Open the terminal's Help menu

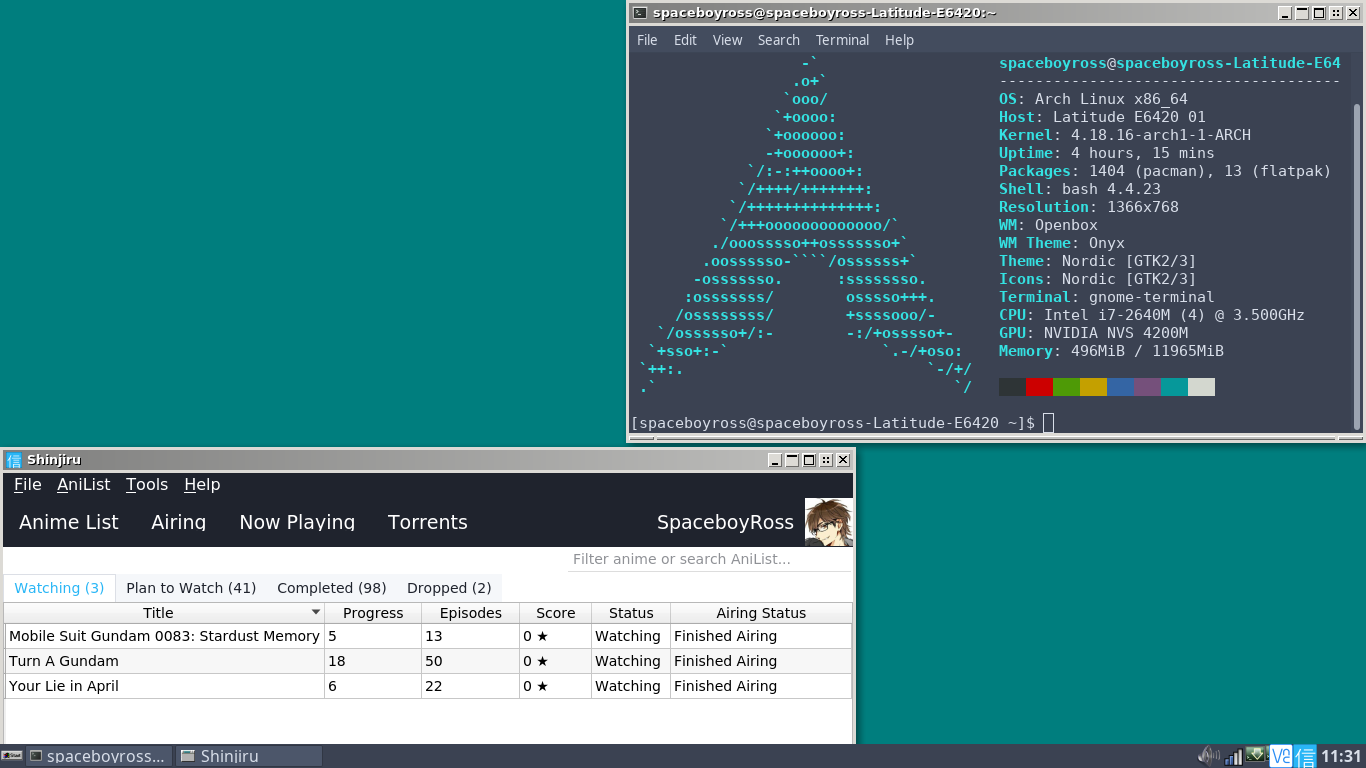[899, 40]
